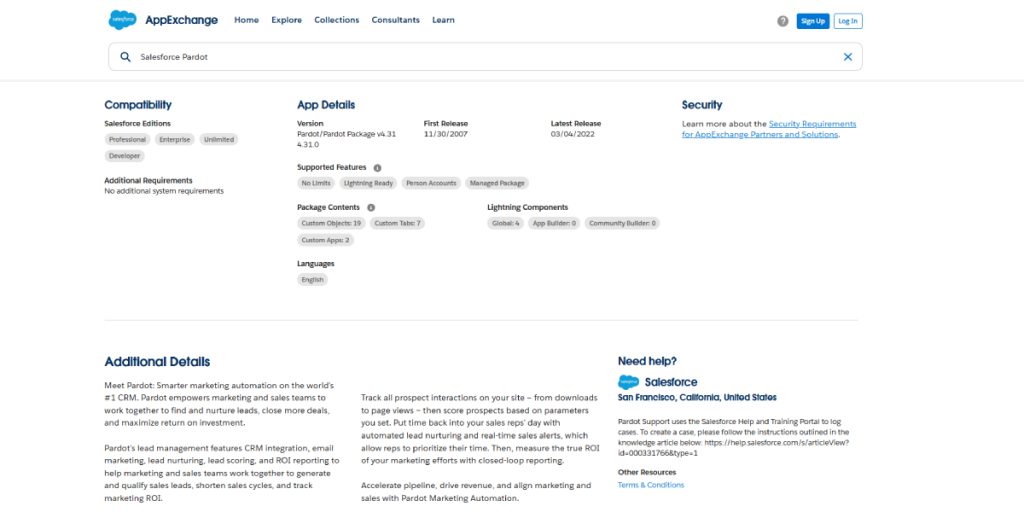Click the No Limits feature tag
The image size is (1024, 512).
316,184
